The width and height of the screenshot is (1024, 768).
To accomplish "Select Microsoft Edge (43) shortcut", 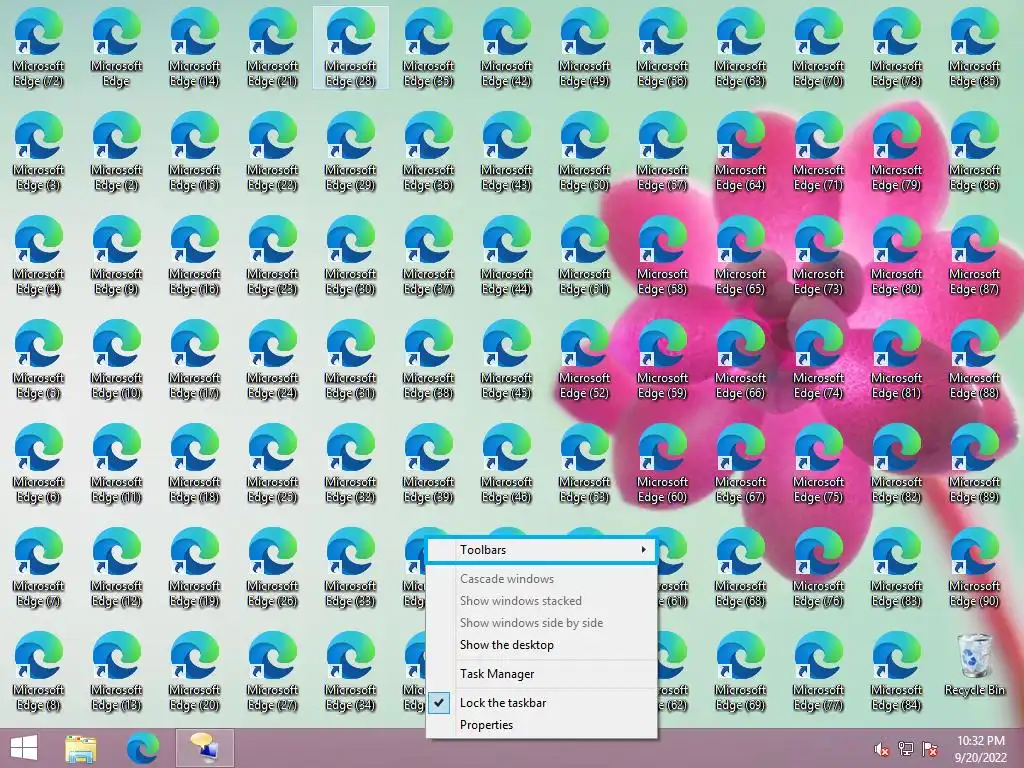I will point(506,151).
